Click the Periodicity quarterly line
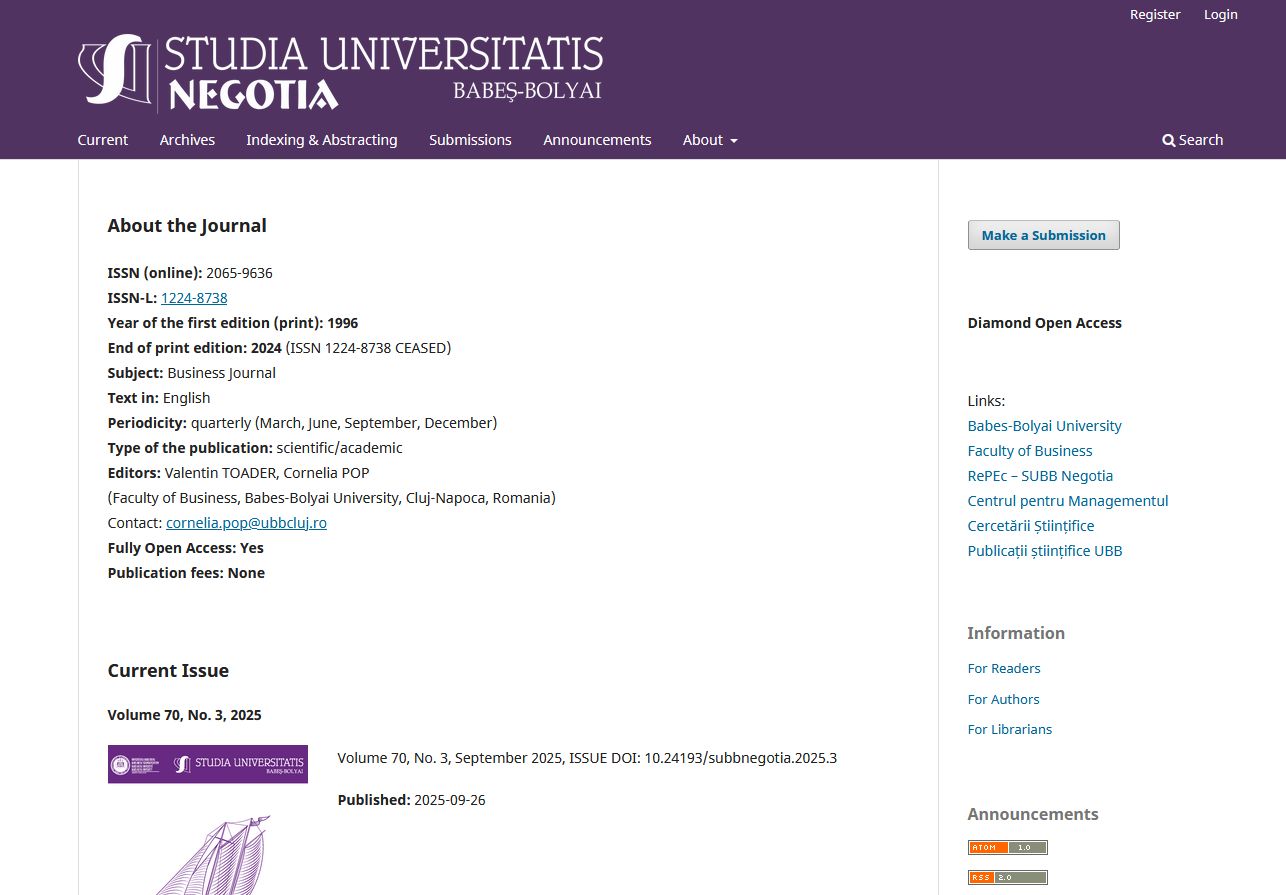Image resolution: width=1286 pixels, height=895 pixels. click(302, 423)
